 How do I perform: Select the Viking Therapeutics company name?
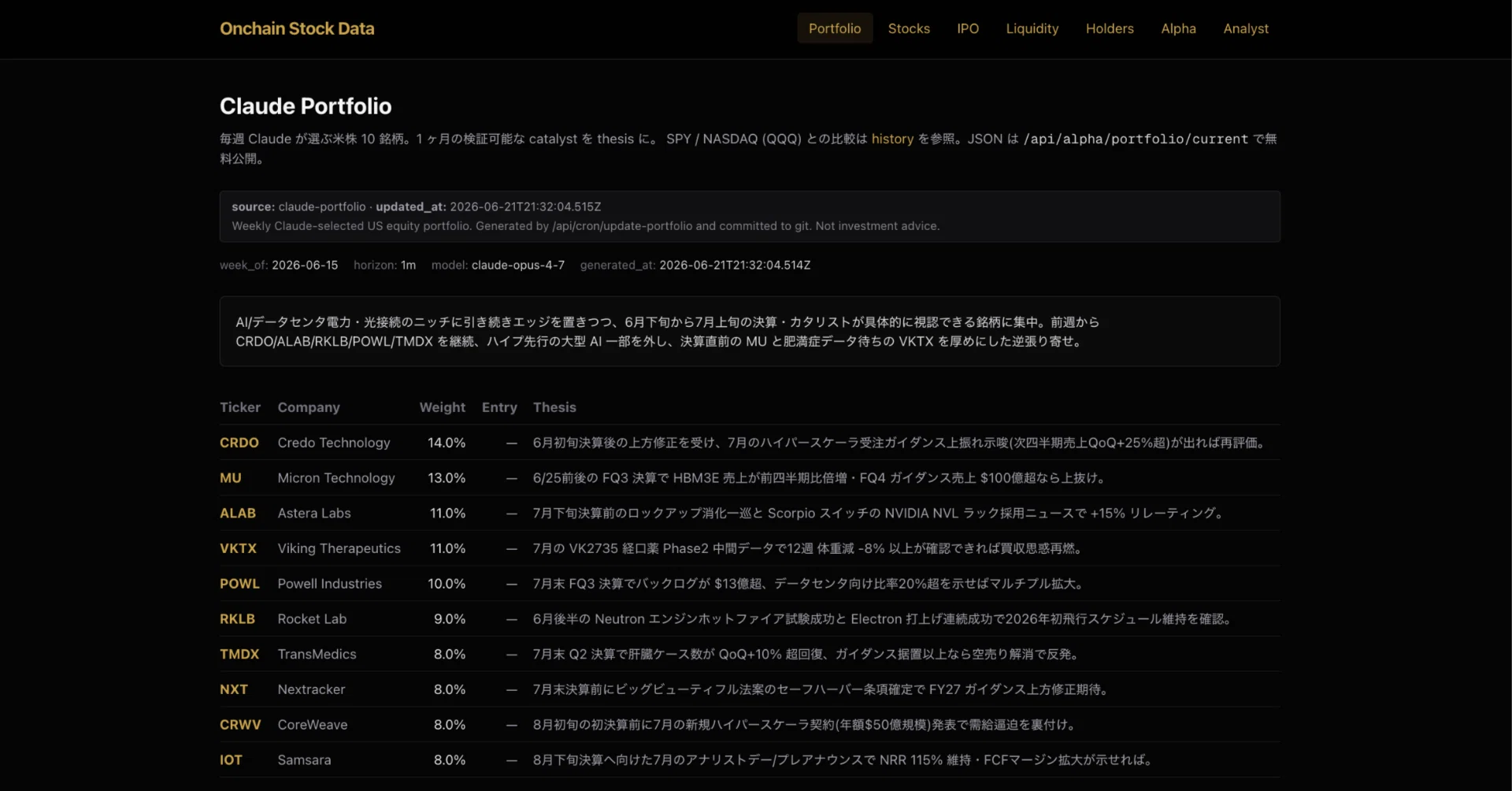[339, 548]
